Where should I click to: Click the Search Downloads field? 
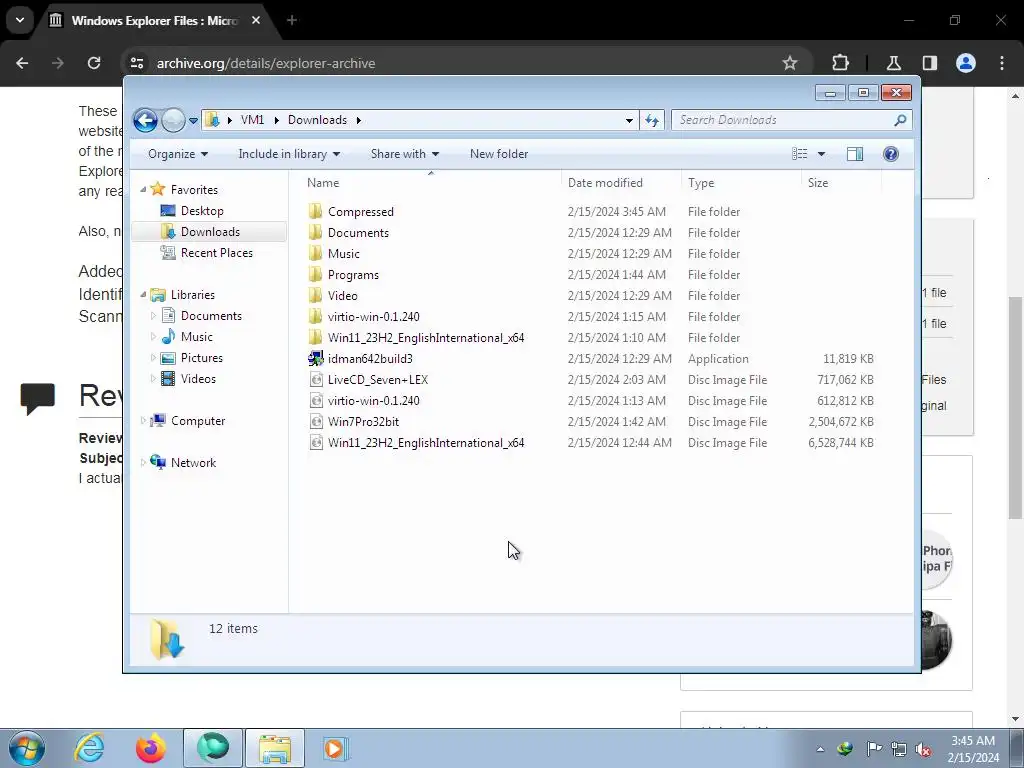click(x=791, y=120)
